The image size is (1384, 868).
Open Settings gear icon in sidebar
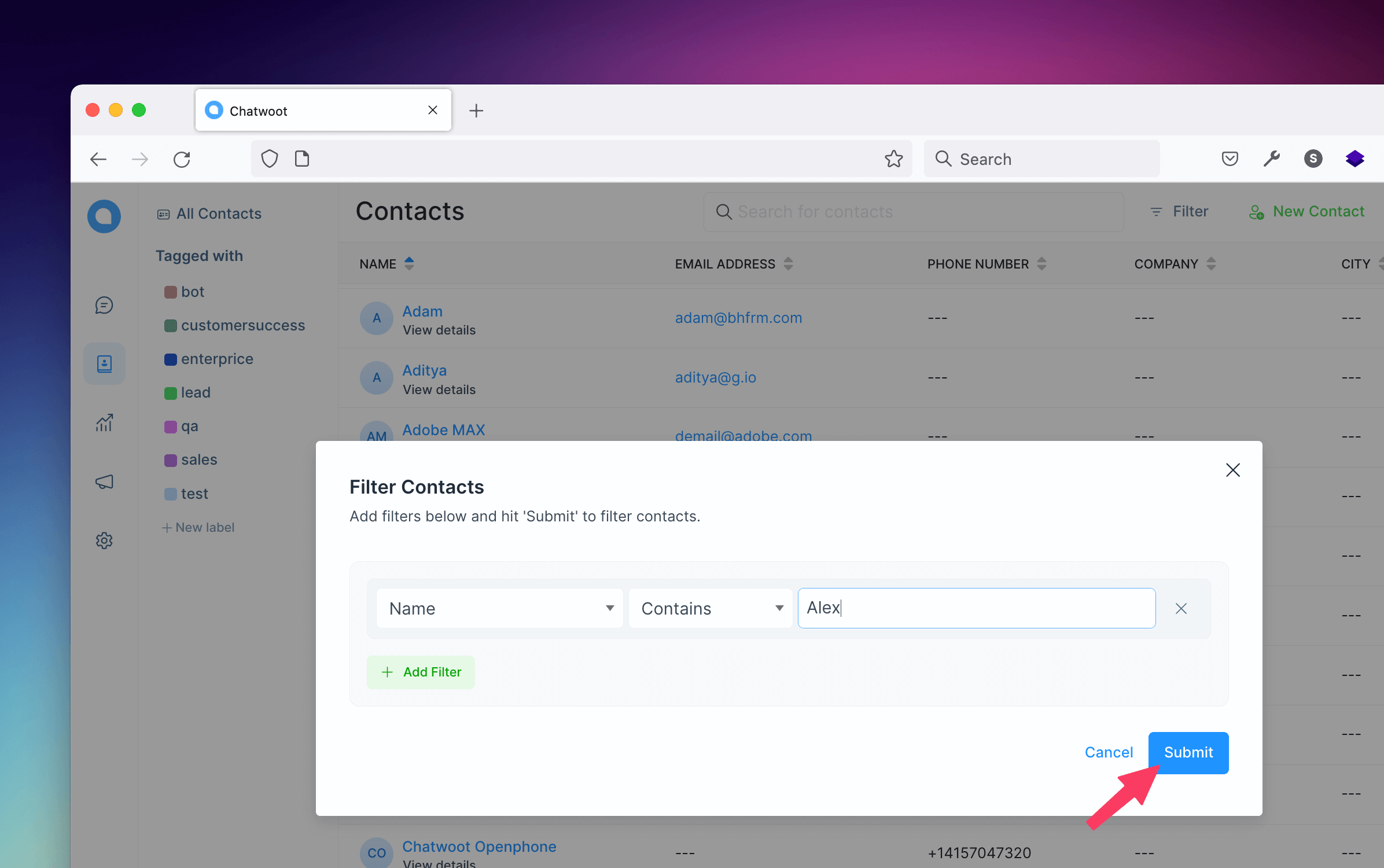pos(104,540)
